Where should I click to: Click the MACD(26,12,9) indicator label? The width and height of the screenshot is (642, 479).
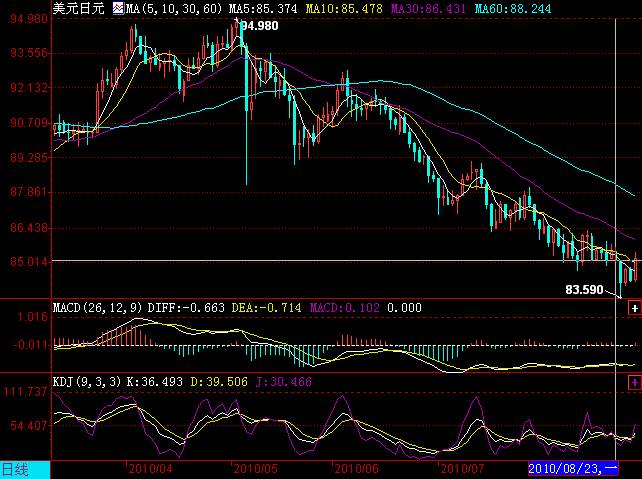pos(97,308)
